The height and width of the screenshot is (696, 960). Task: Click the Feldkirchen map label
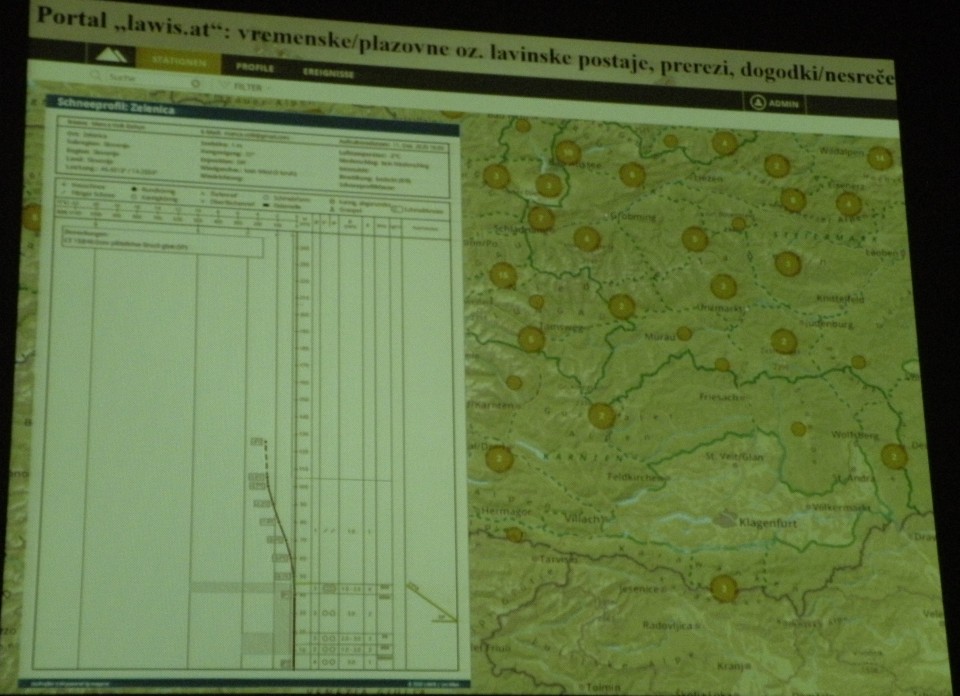tap(634, 476)
